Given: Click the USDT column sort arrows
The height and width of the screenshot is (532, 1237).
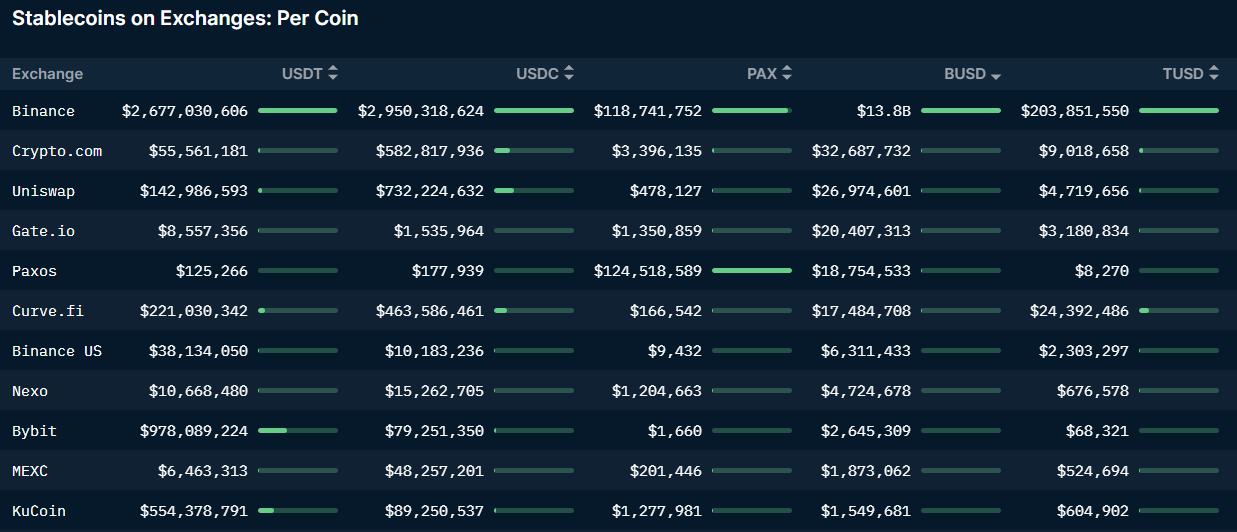Looking at the screenshot, I should [x=333, y=73].
